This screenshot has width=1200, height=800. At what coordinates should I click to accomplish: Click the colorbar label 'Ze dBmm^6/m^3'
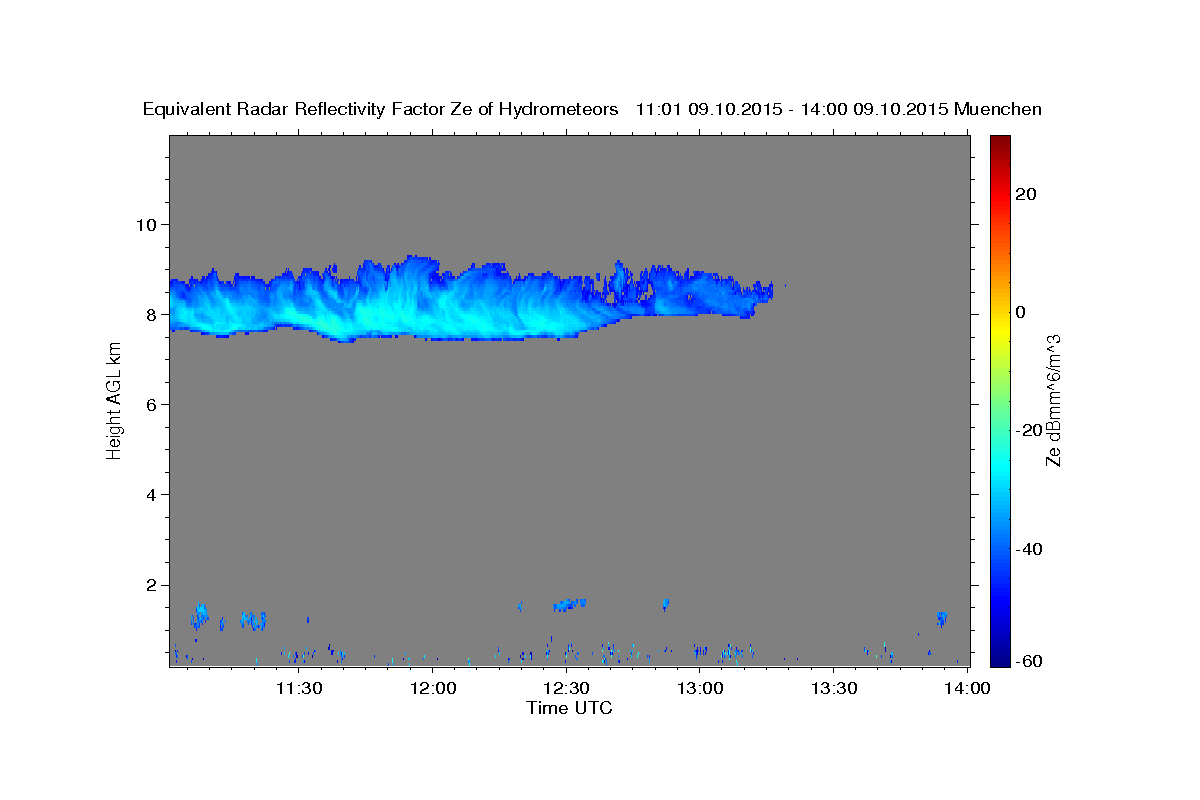tap(1052, 400)
